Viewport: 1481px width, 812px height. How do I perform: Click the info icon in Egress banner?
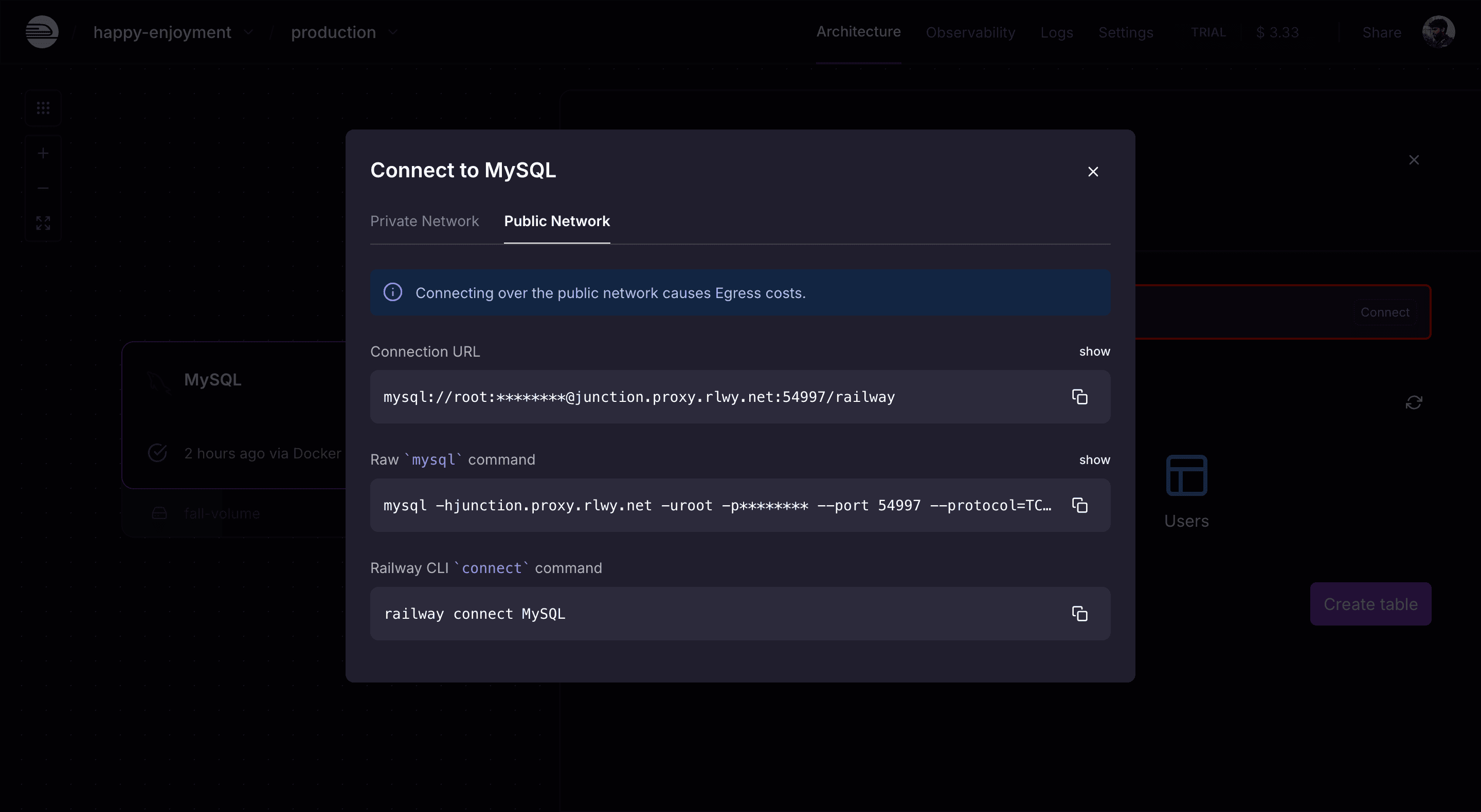393,292
